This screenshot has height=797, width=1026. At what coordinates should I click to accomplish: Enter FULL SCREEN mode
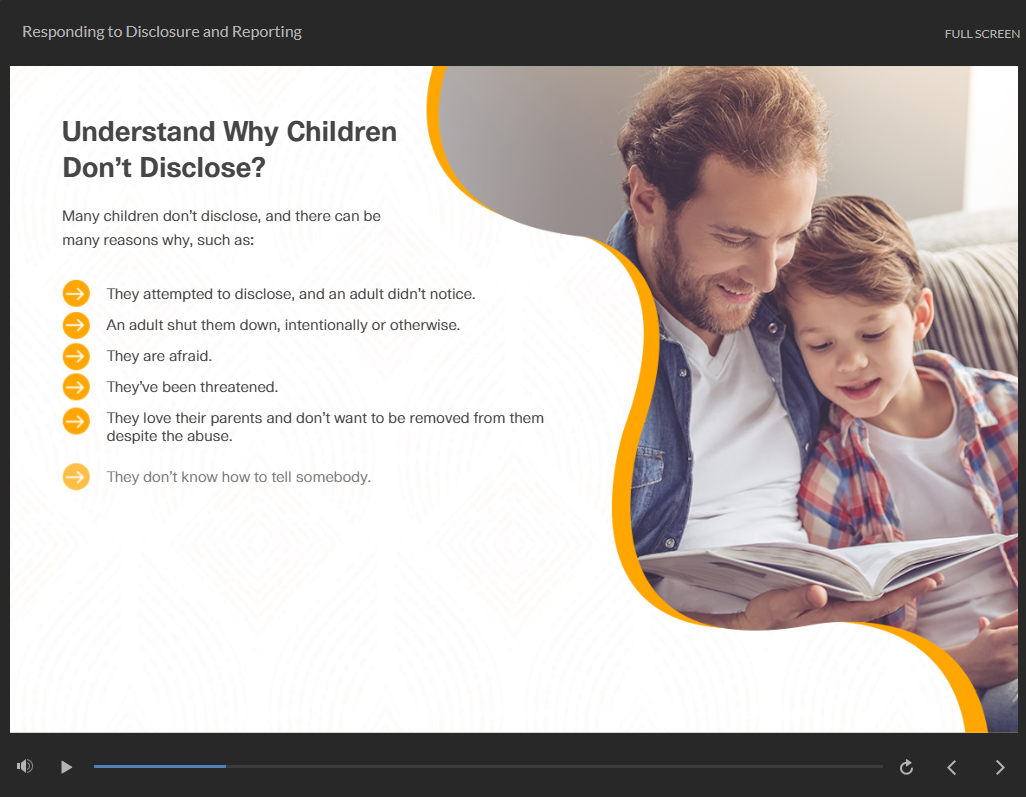982,34
